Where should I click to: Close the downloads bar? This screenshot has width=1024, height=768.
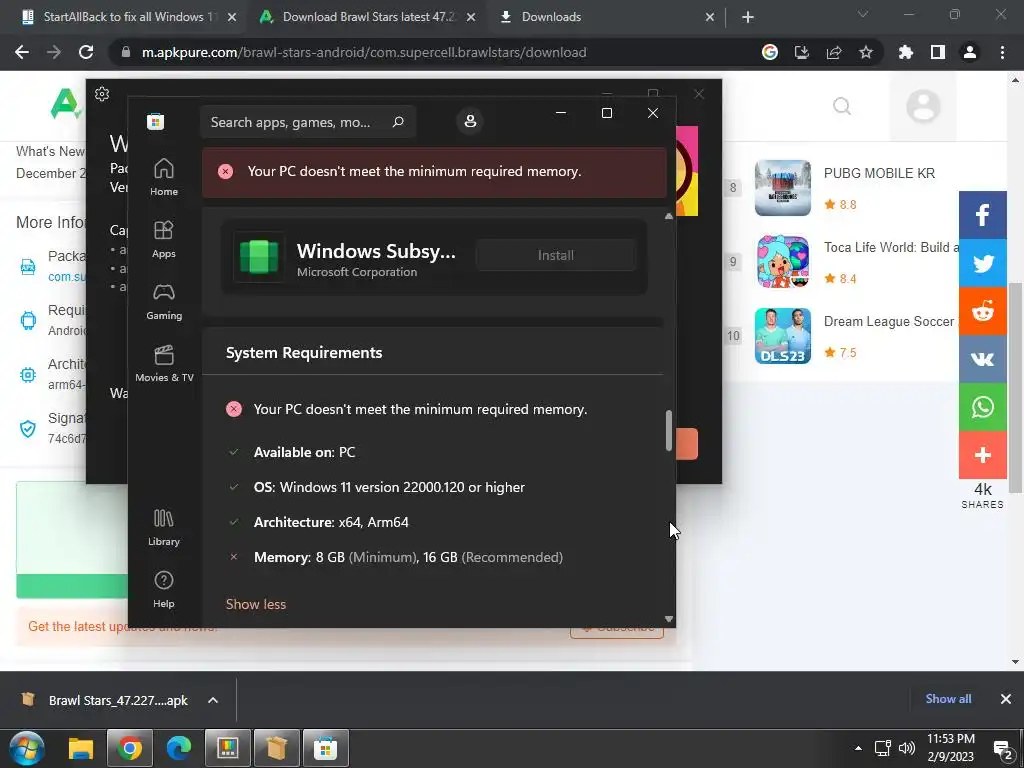point(1006,699)
